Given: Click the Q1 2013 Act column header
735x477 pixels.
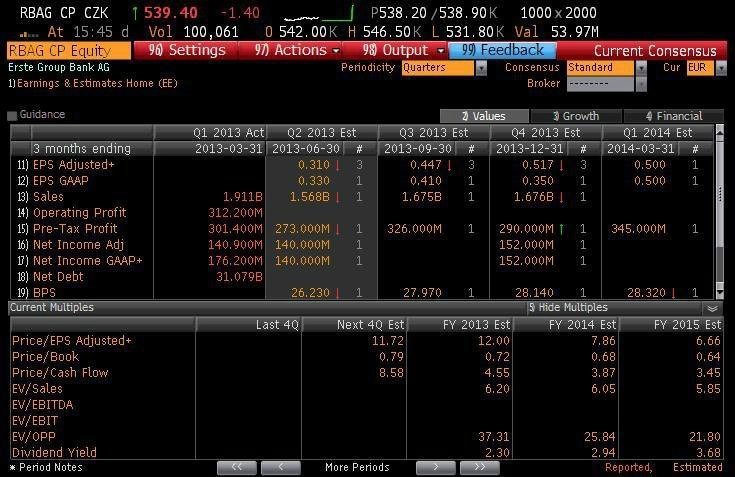Looking at the screenshot, I should point(210,133).
